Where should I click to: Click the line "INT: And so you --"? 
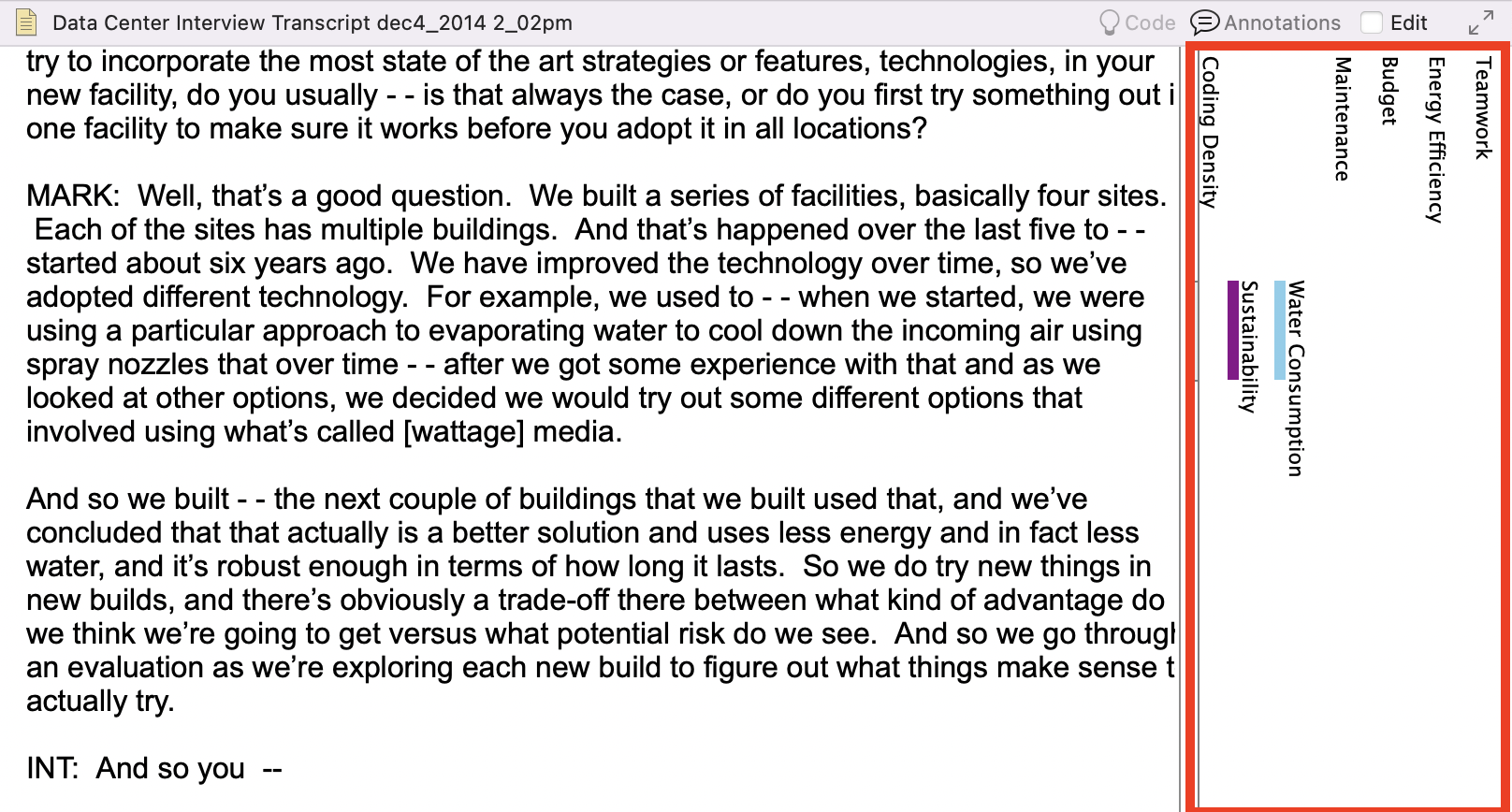pos(154,768)
